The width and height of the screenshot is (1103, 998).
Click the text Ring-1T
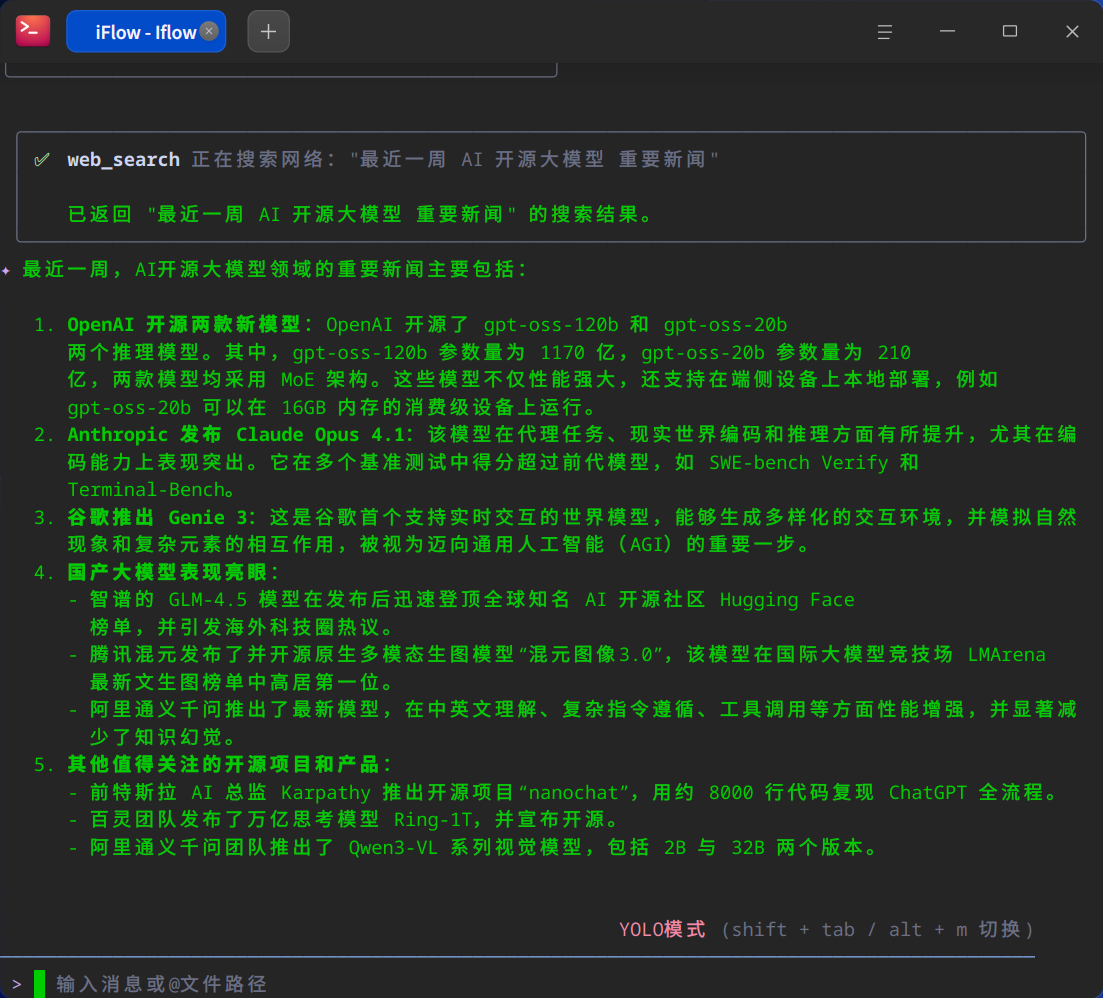click(x=433, y=819)
